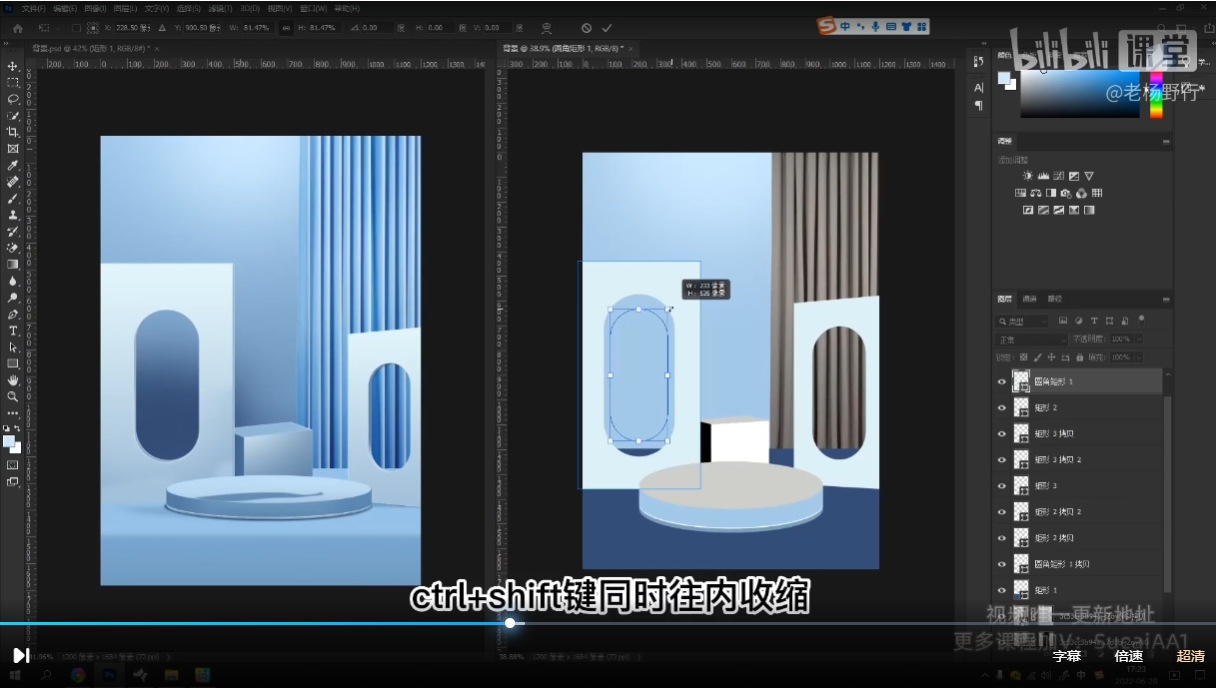The image size is (1216, 688).
Task: Select the Move tool
Action: tap(13, 66)
